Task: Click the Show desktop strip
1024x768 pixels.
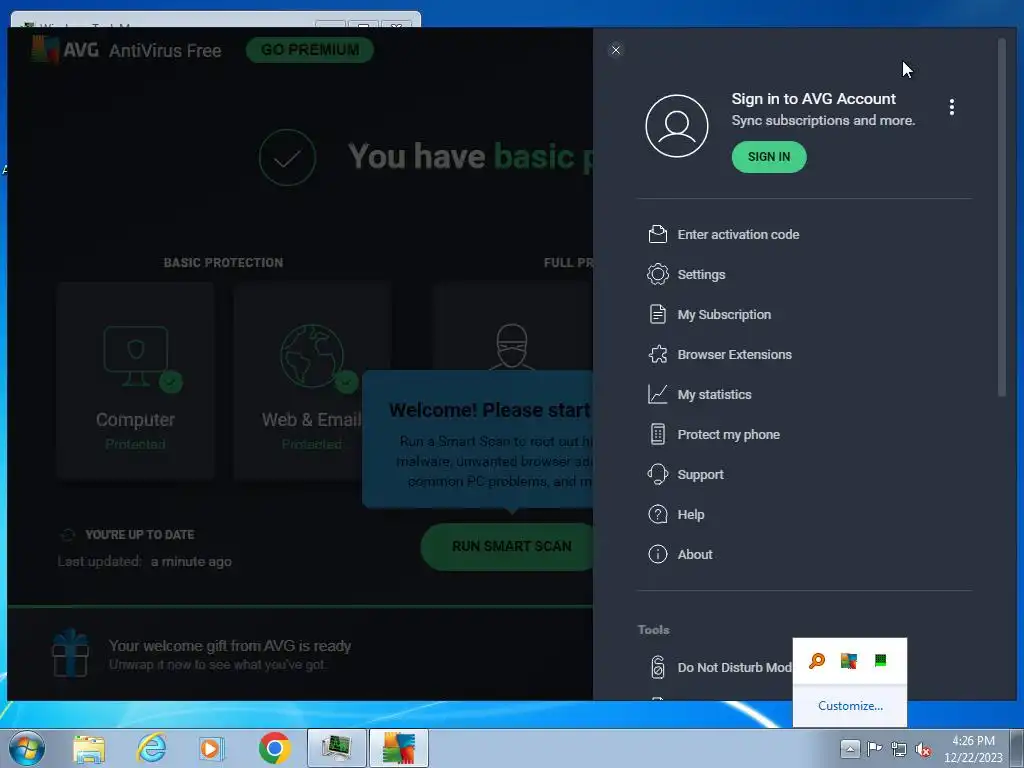Action: (x=1017, y=748)
